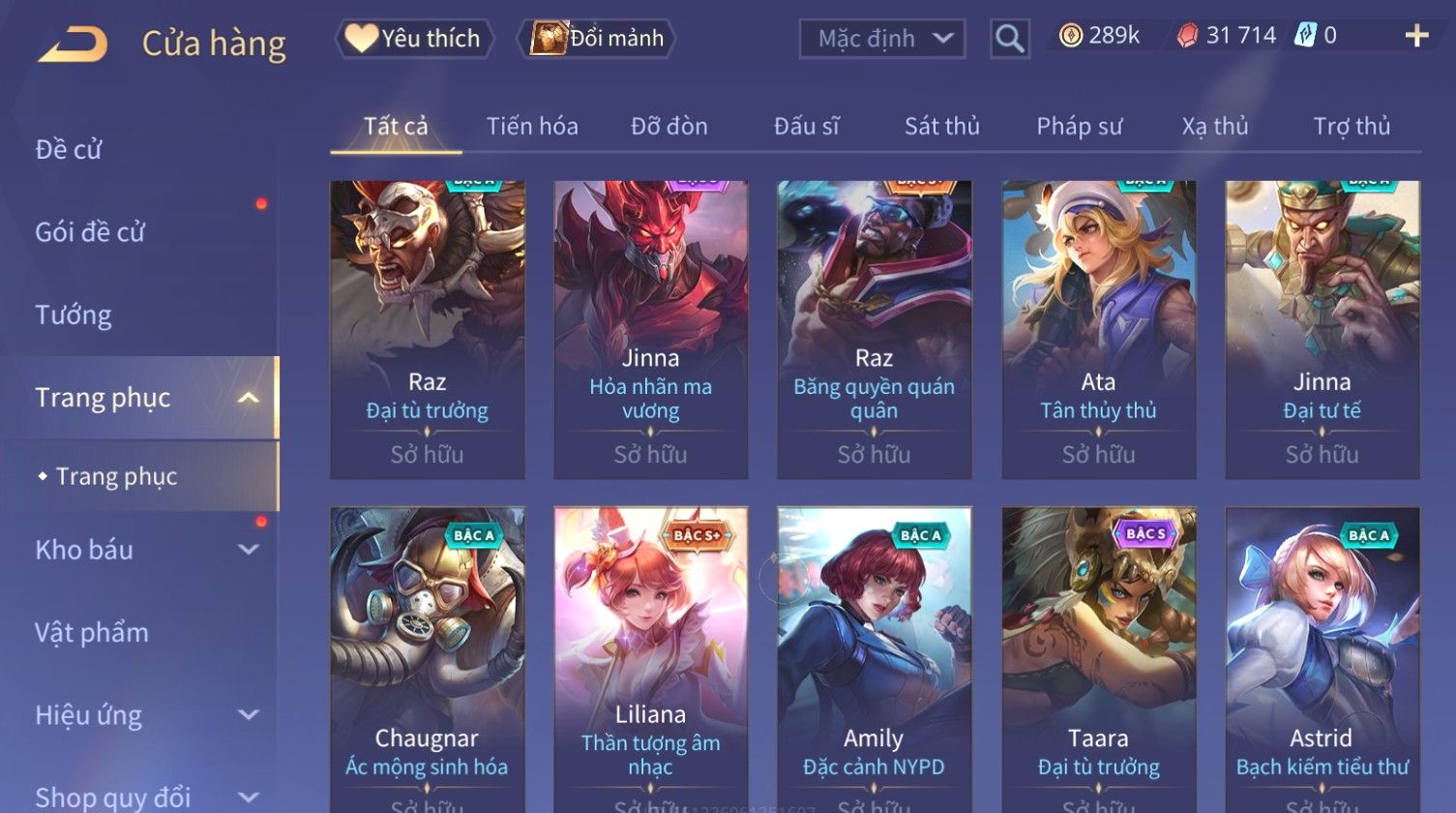
Task: Select Vật phẩm in the sidebar
Action: tap(92, 633)
